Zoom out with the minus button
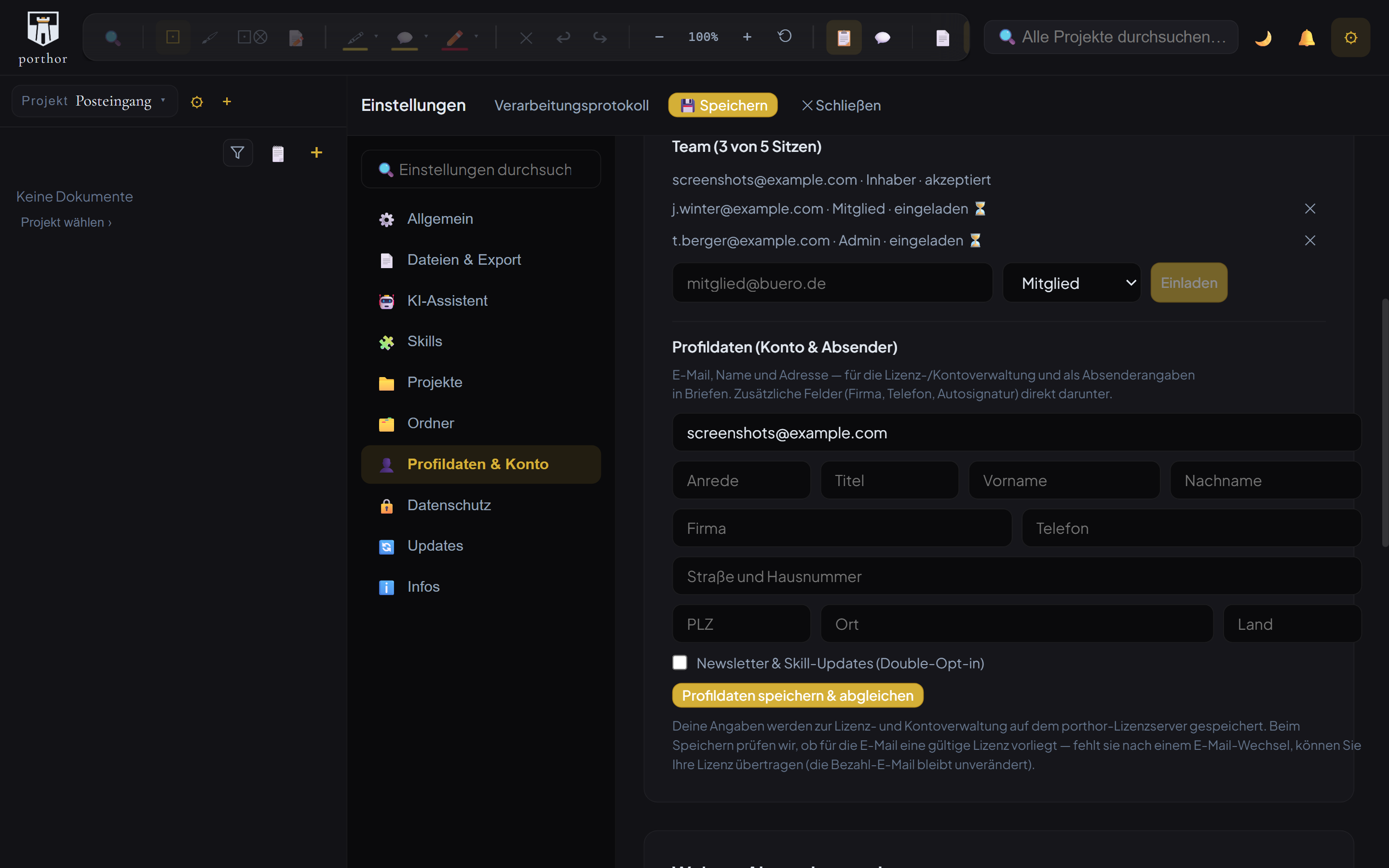This screenshot has width=1389, height=868. click(659, 37)
